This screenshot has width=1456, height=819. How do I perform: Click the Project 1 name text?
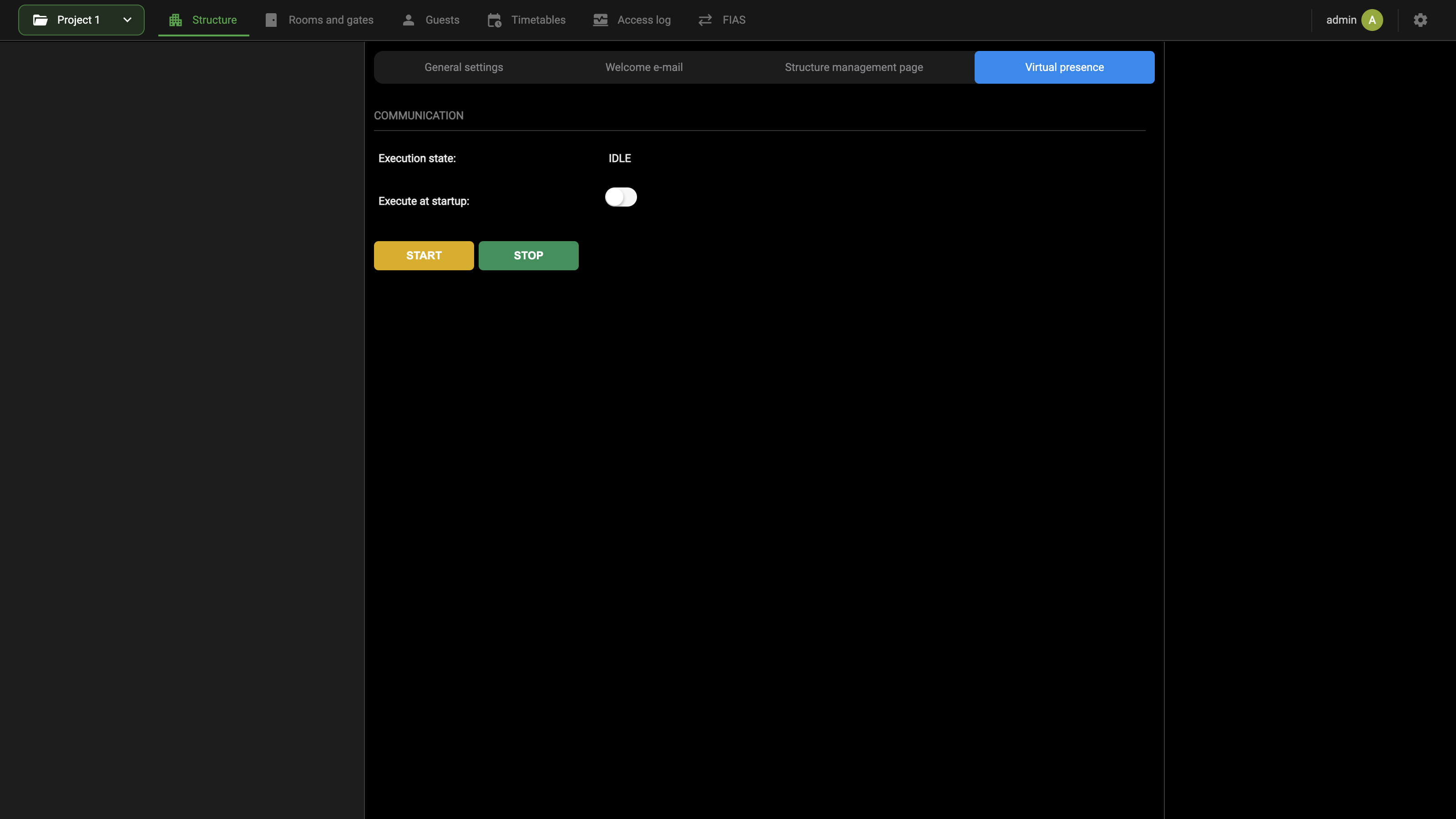[x=79, y=20]
